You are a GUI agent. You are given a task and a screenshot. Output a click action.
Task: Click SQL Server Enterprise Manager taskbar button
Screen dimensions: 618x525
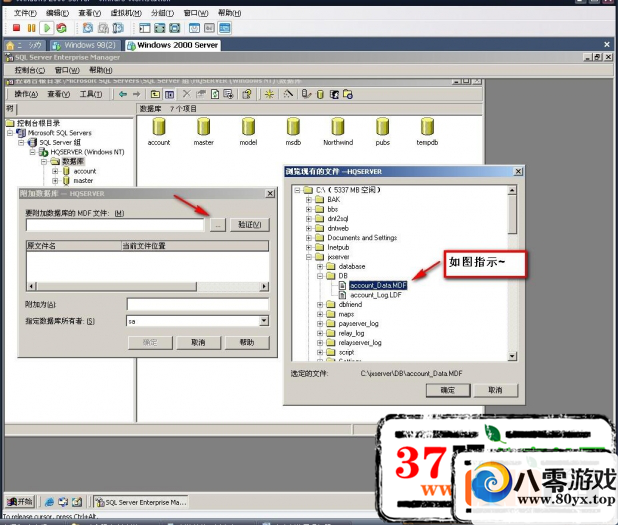coord(141,502)
